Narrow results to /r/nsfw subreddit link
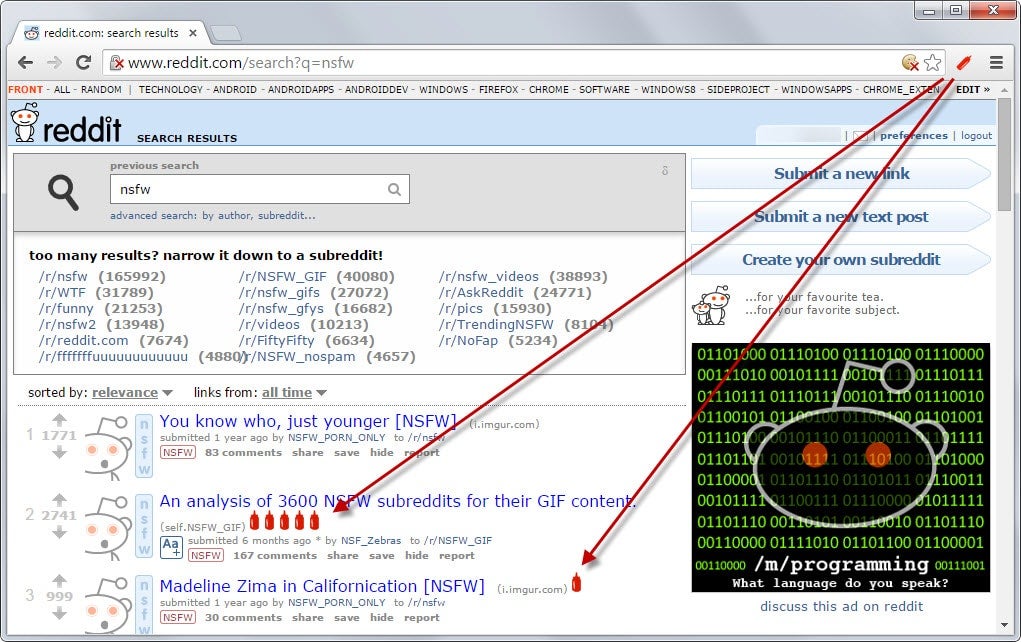This screenshot has width=1021, height=642. [x=63, y=277]
